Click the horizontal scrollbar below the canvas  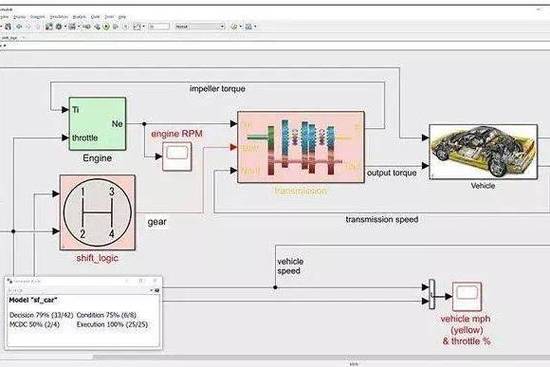tap(274, 357)
